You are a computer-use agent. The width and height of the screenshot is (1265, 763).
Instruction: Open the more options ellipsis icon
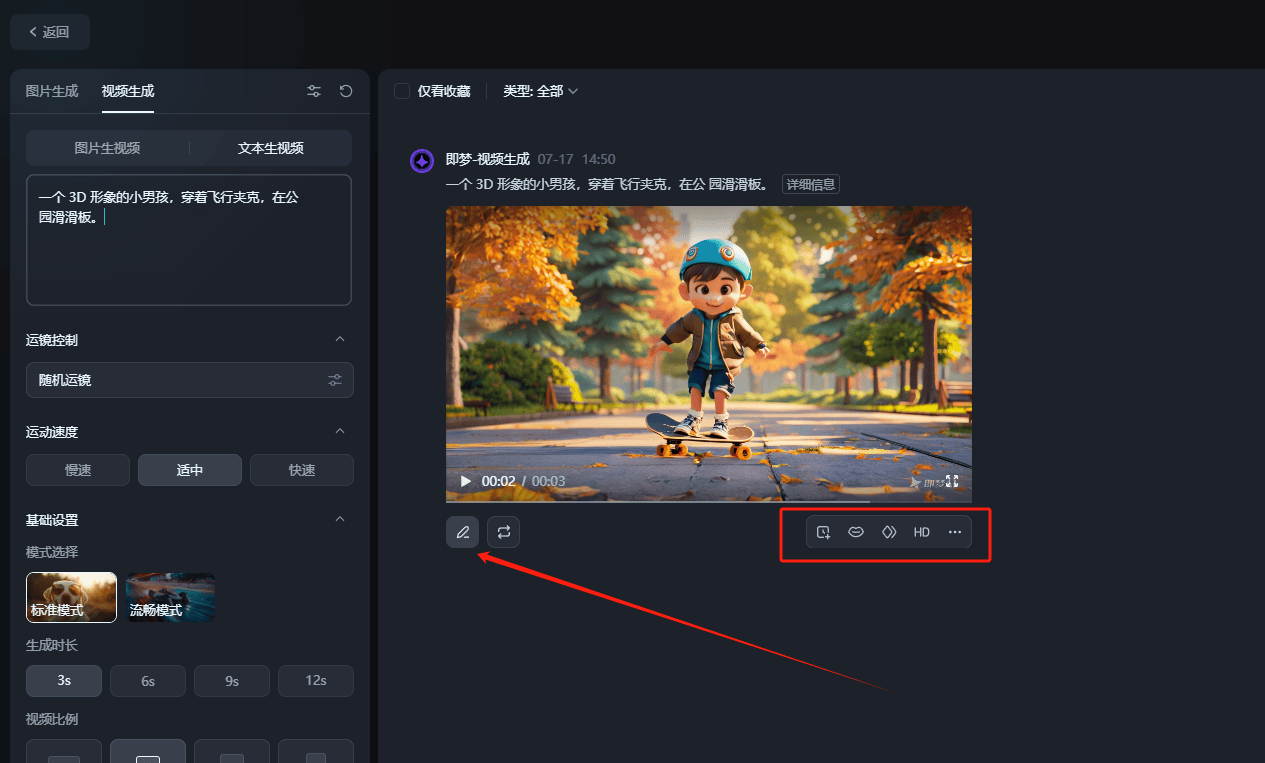tap(955, 531)
